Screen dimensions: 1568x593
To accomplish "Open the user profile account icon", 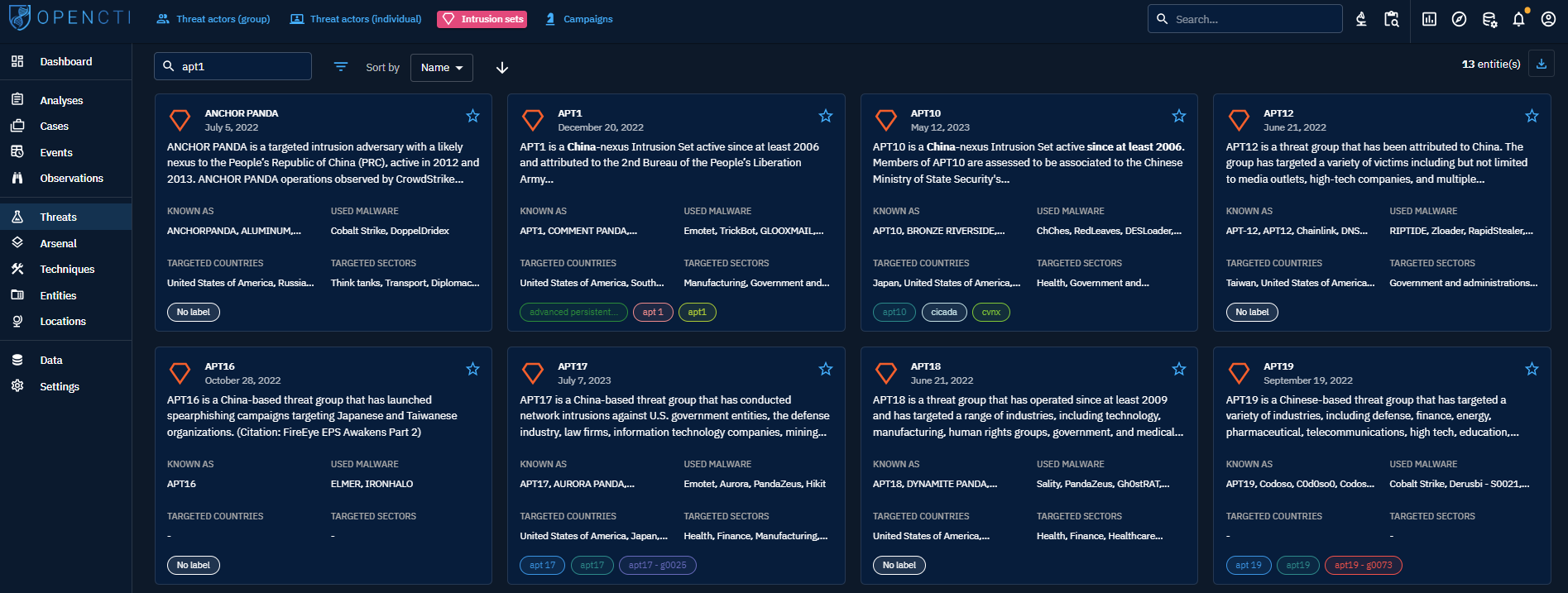I will click(1548, 19).
